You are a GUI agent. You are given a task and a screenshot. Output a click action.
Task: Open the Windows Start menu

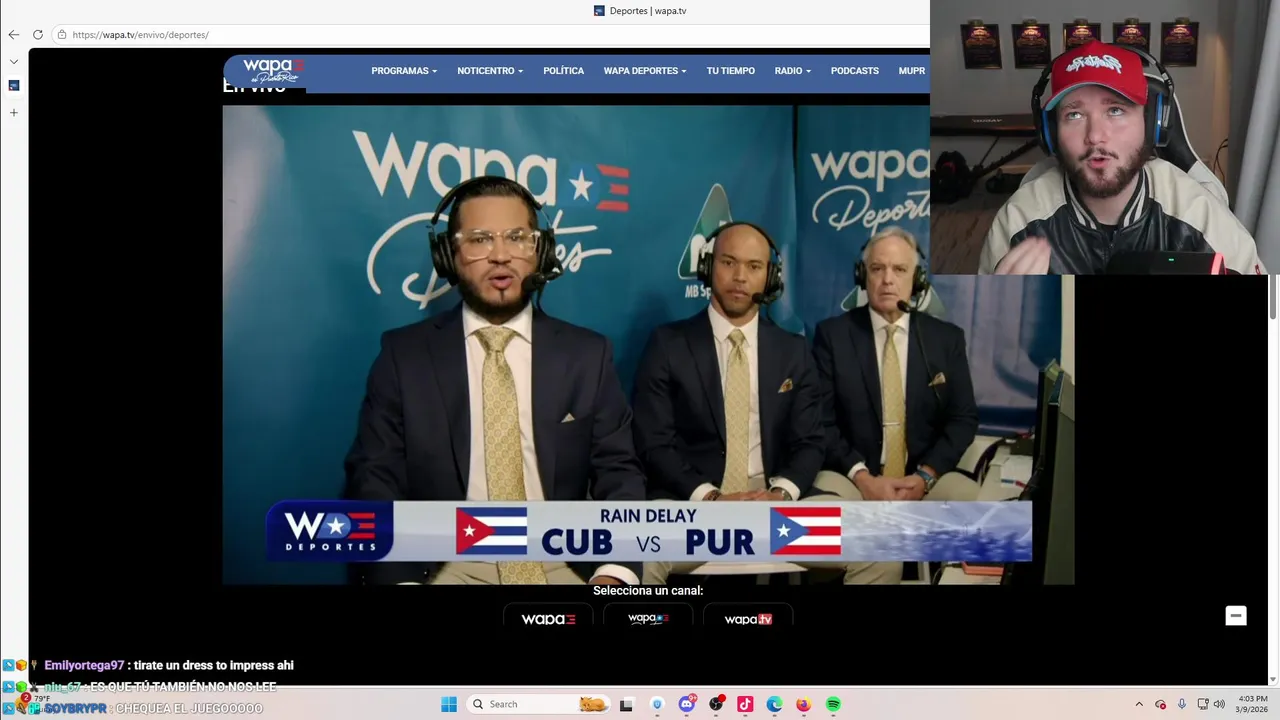[449, 704]
